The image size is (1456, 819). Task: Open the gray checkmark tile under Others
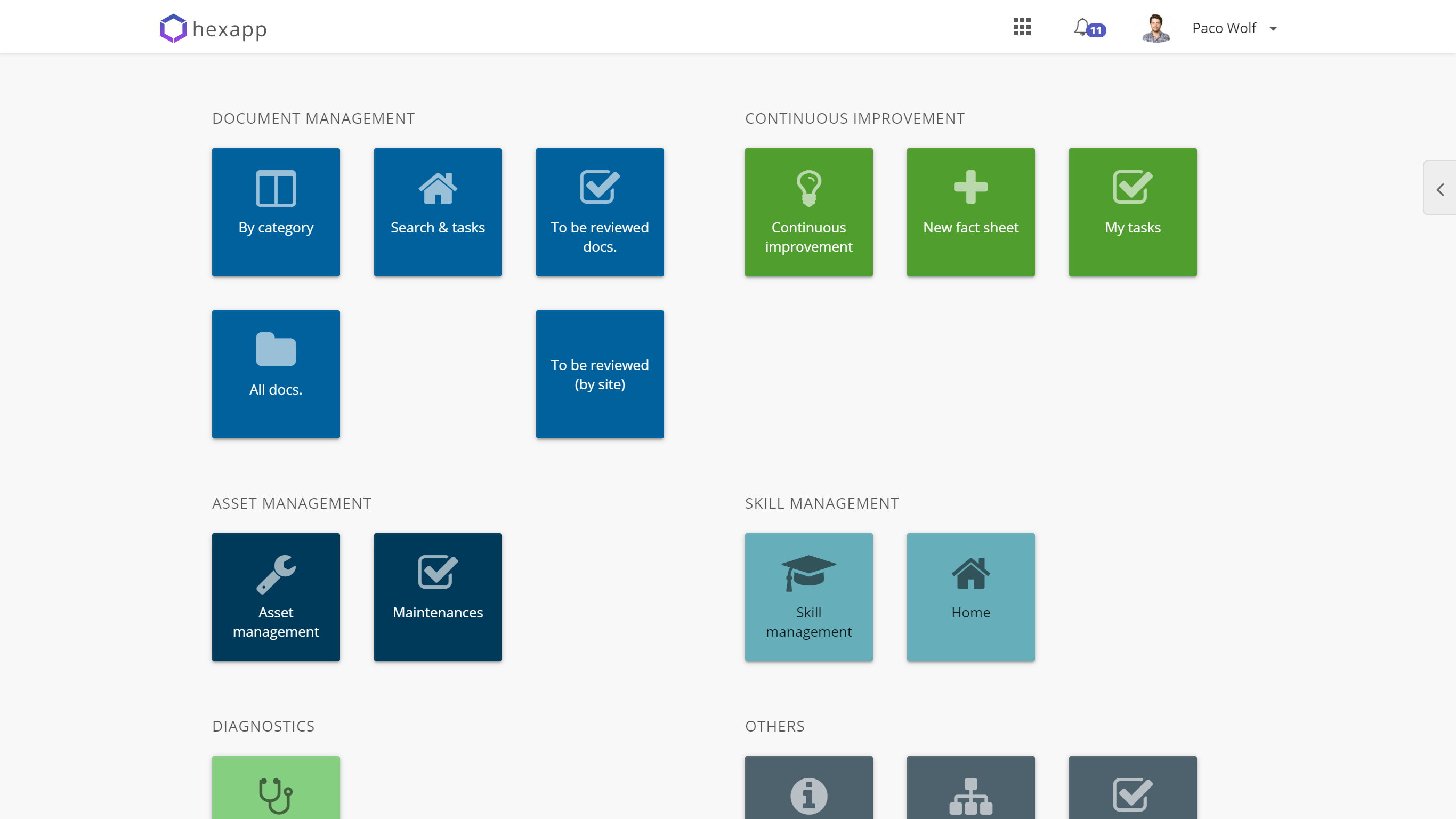(x=1133, y=788)
